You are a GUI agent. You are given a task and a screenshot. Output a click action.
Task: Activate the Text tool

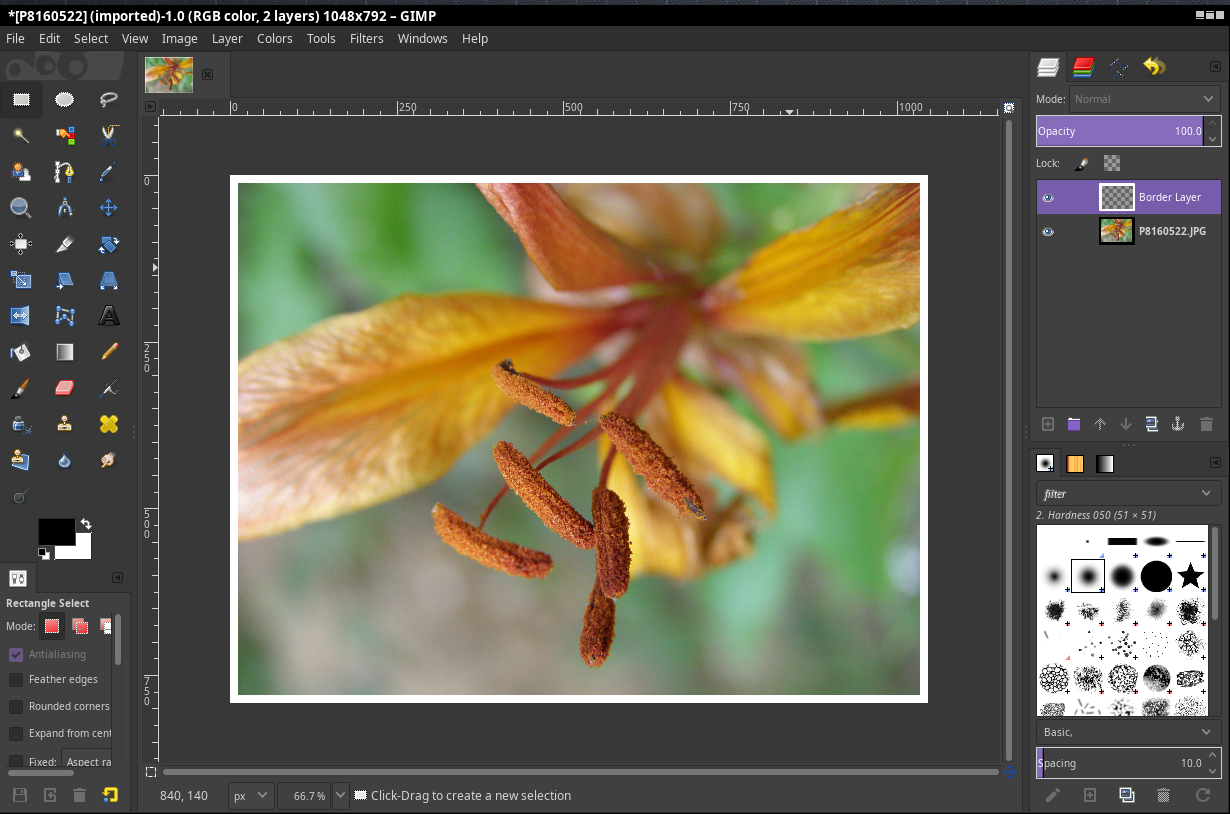pos(109,316)
